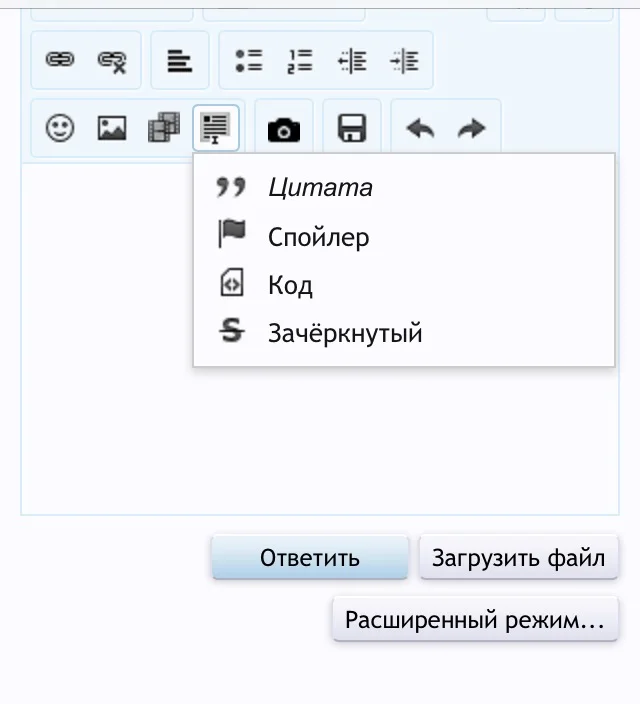Click the insert image icon
Screen dimensions: 640x704
click(x=112, y=128)
